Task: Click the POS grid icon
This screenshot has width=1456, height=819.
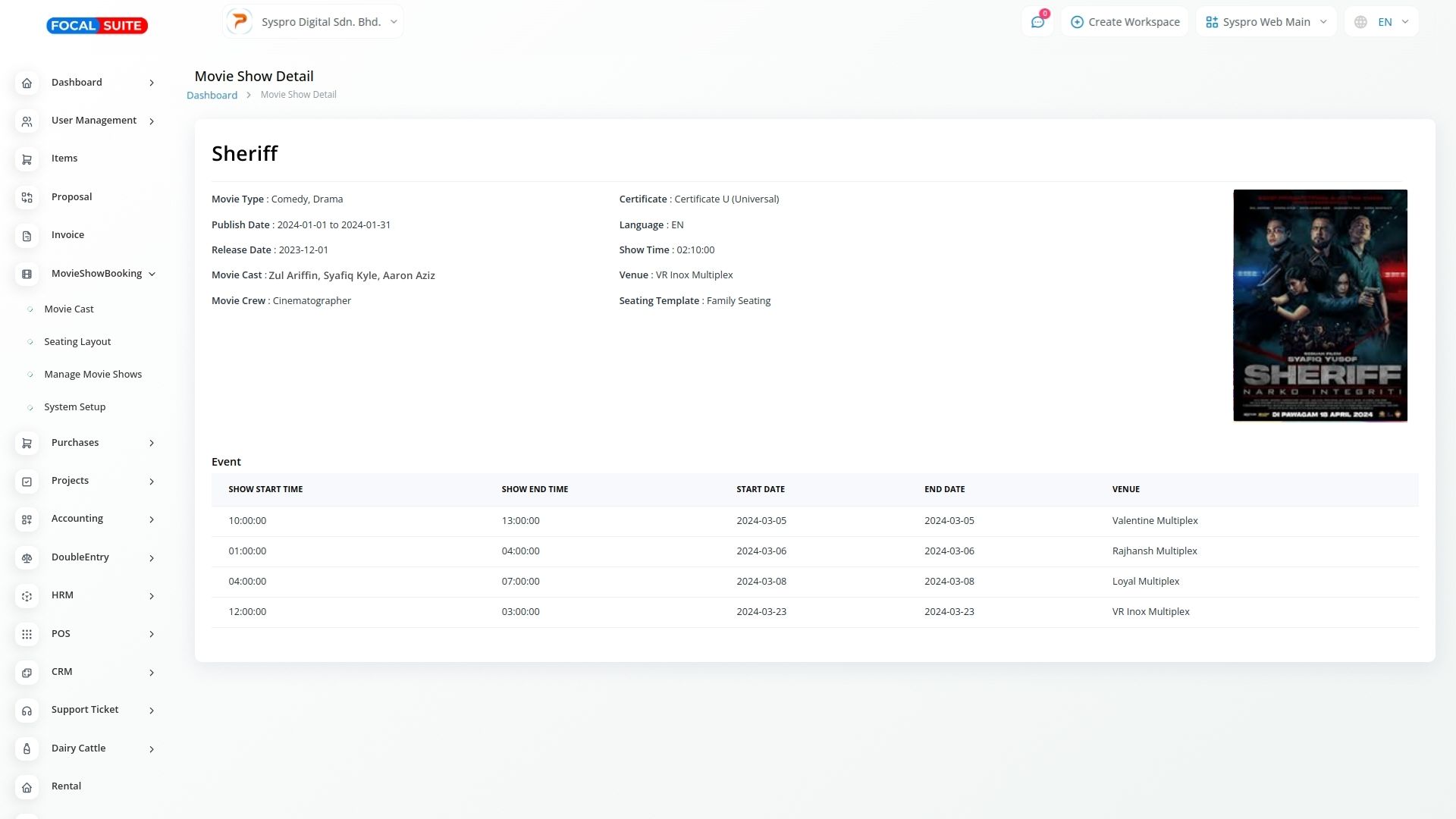Action: [27, 635]
